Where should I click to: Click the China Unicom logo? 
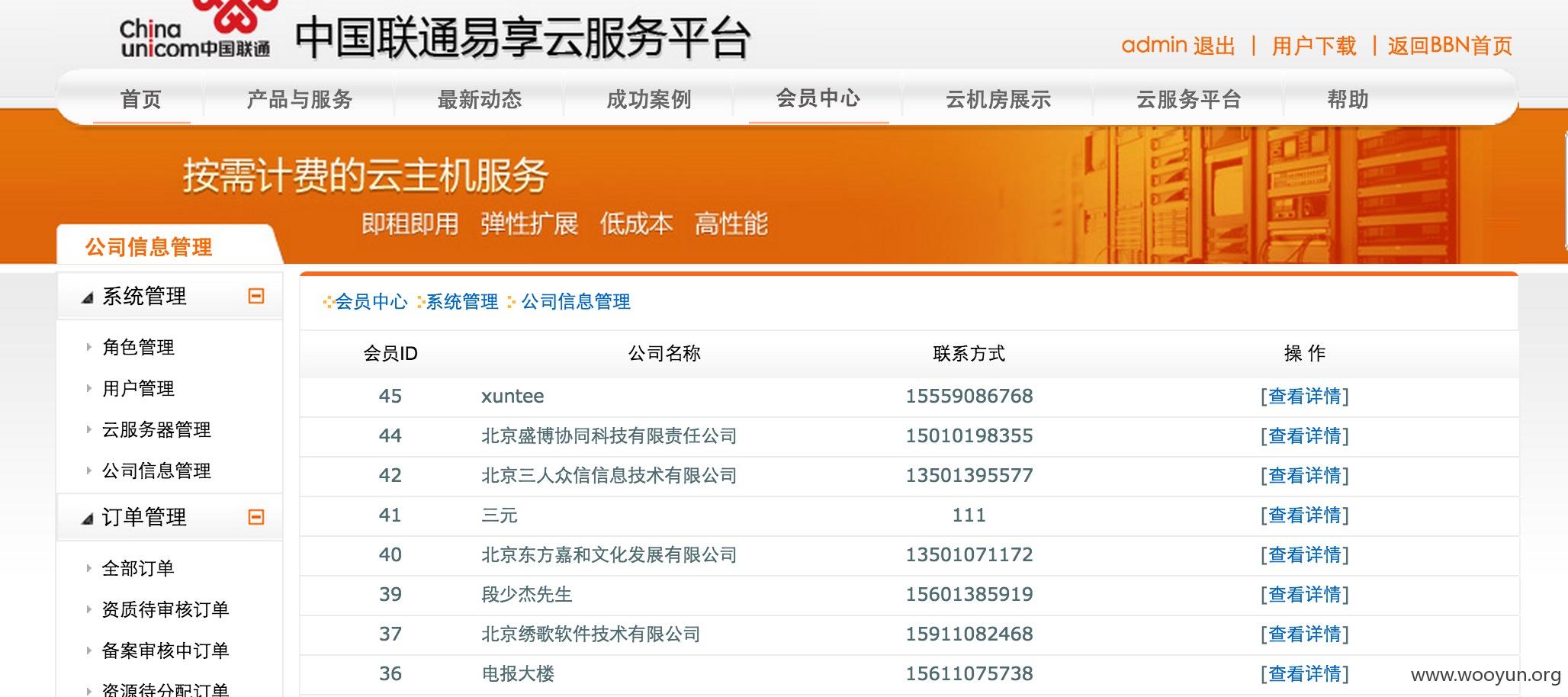pyautogui.click(x=195, y=31)
